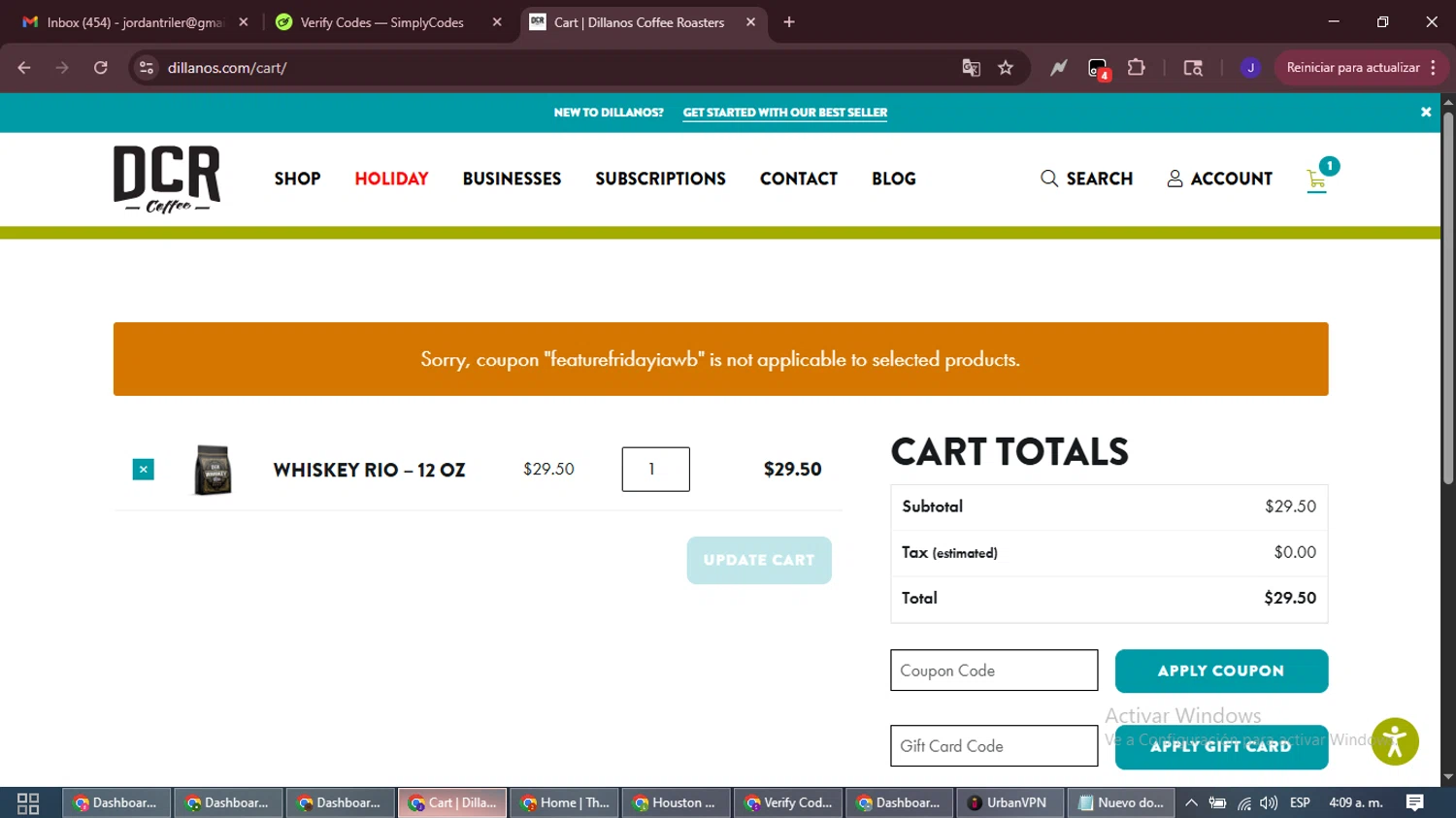This screenshot has height=818, width=1456.
Task: Dismiss the New to Dillanos banner
Action: point(1426,113)
